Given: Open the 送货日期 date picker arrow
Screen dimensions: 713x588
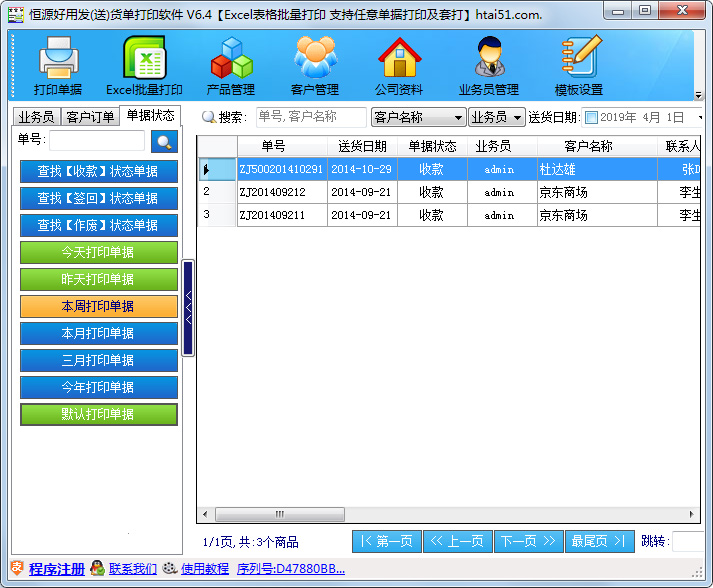Looking at the screenshot, I should pyautogui.click(x=700, y=117).
